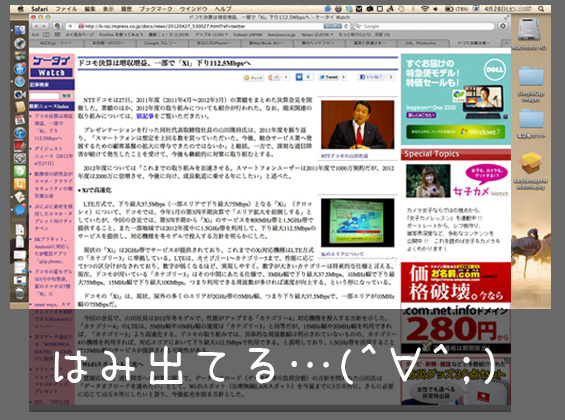Click the 女子カメ Watch topic image
The image size is (565, 420).
pyautogui.click(x=428, y=181)
